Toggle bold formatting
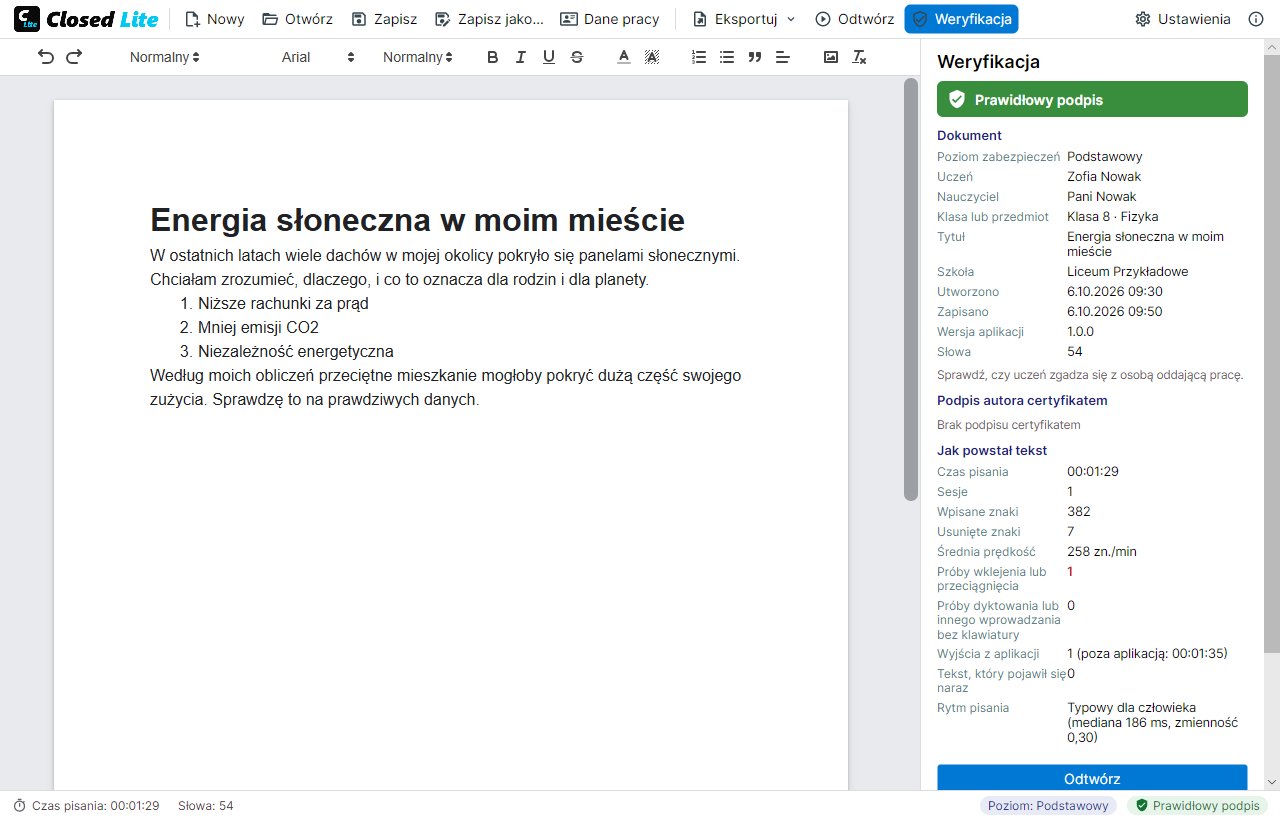 [x=492, y=57]
